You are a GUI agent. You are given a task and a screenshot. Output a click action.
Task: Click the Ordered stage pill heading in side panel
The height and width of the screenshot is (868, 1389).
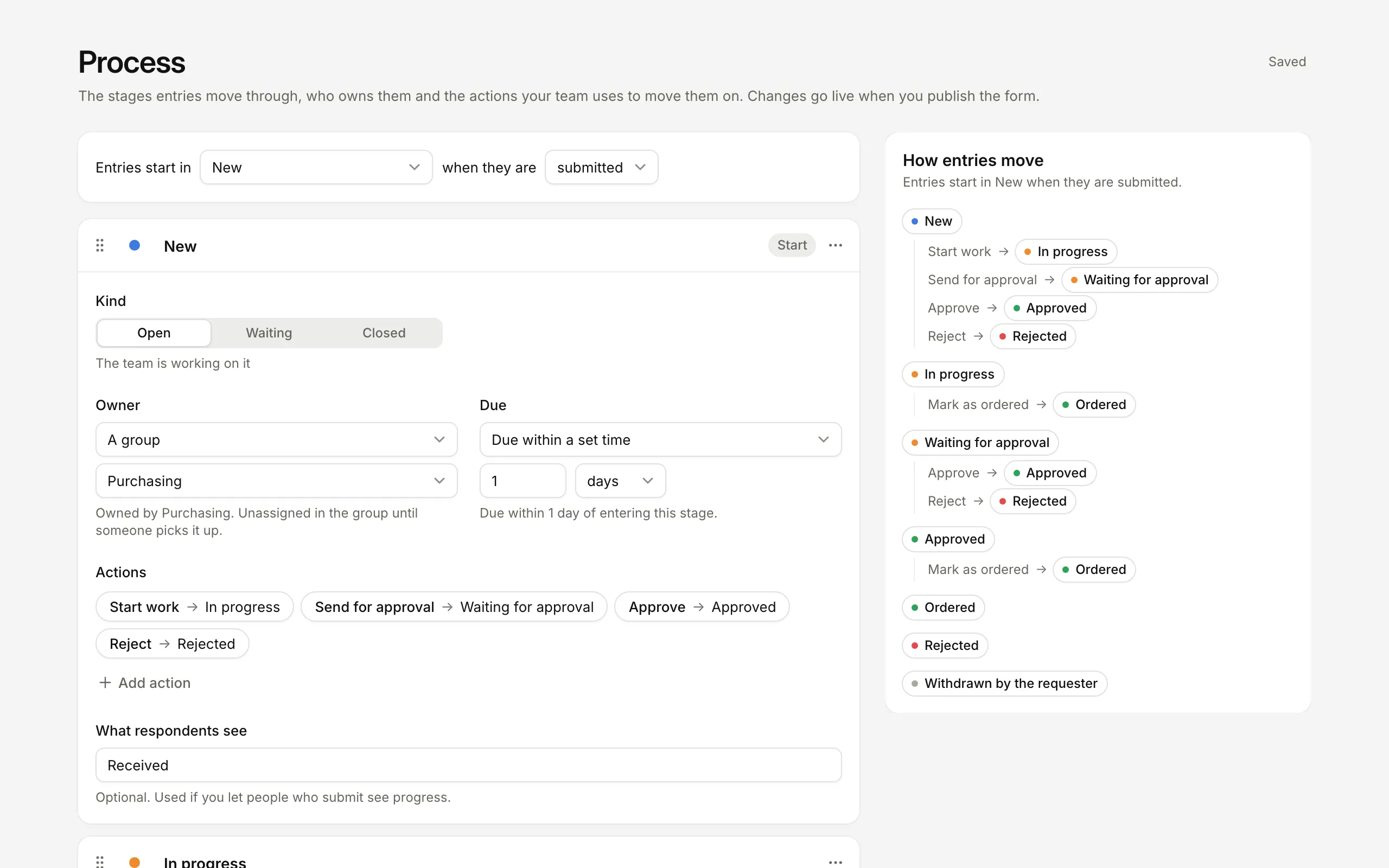click(x=943, y=608)
